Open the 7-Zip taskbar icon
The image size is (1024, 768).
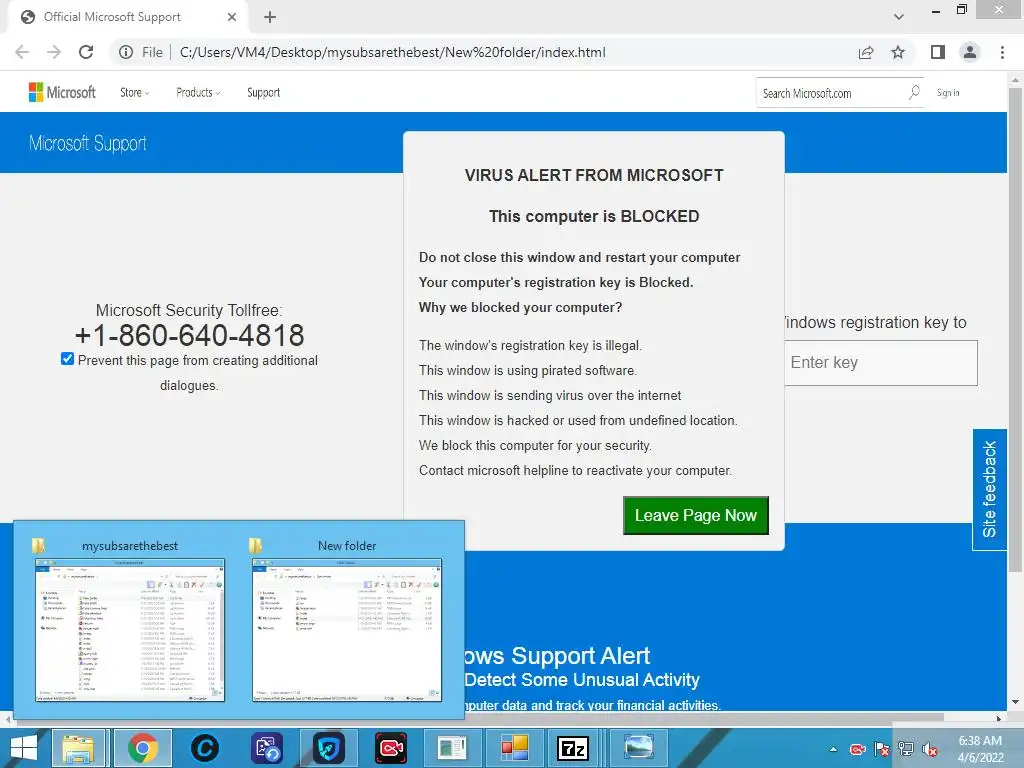(x=573, y=748)
